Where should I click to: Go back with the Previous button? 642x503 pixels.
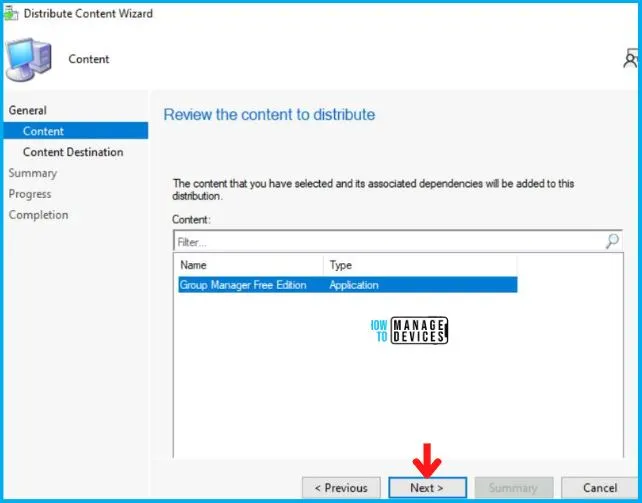tap(341, 487)
